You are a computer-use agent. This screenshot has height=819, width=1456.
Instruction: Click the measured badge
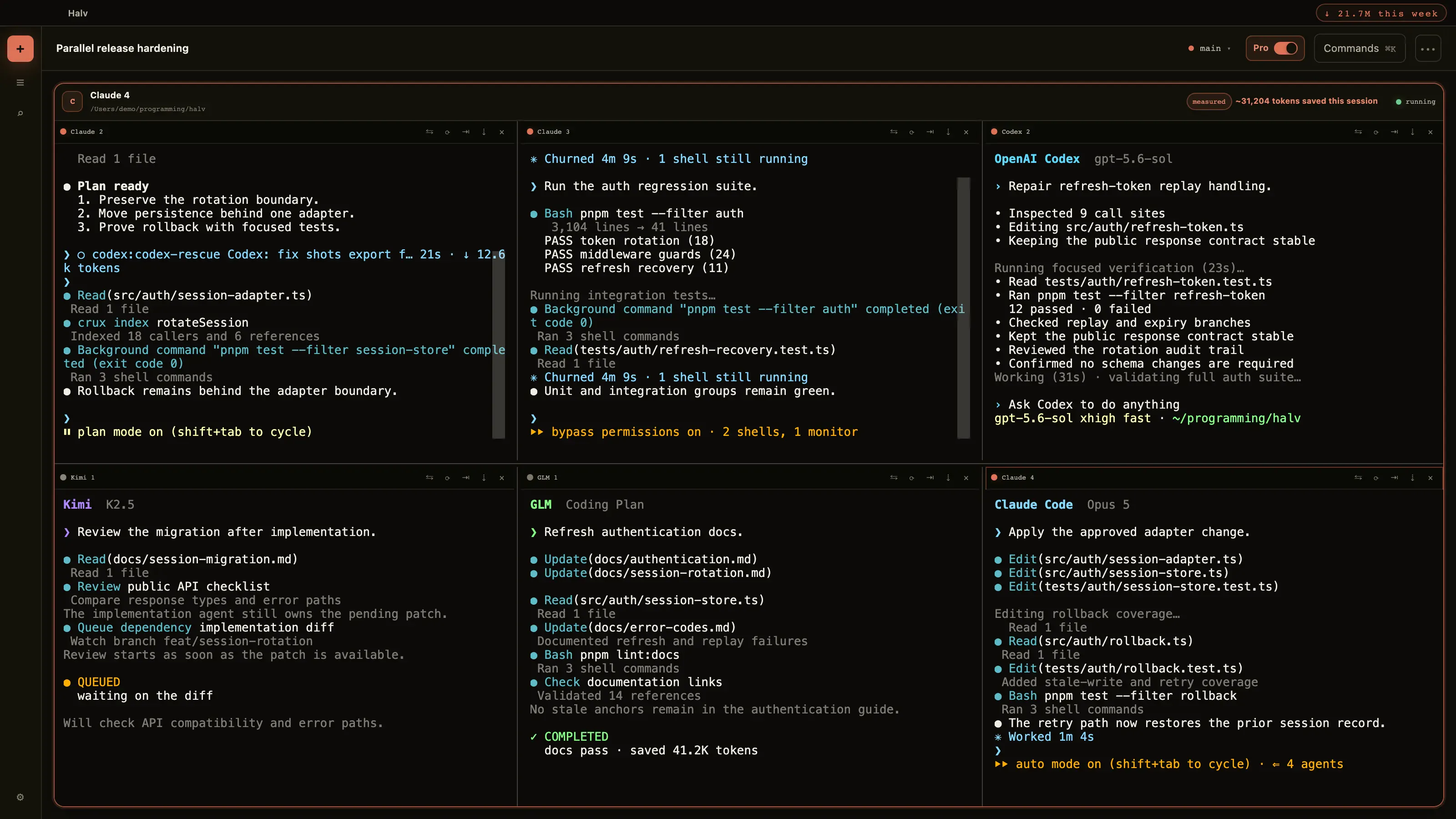1208,102
